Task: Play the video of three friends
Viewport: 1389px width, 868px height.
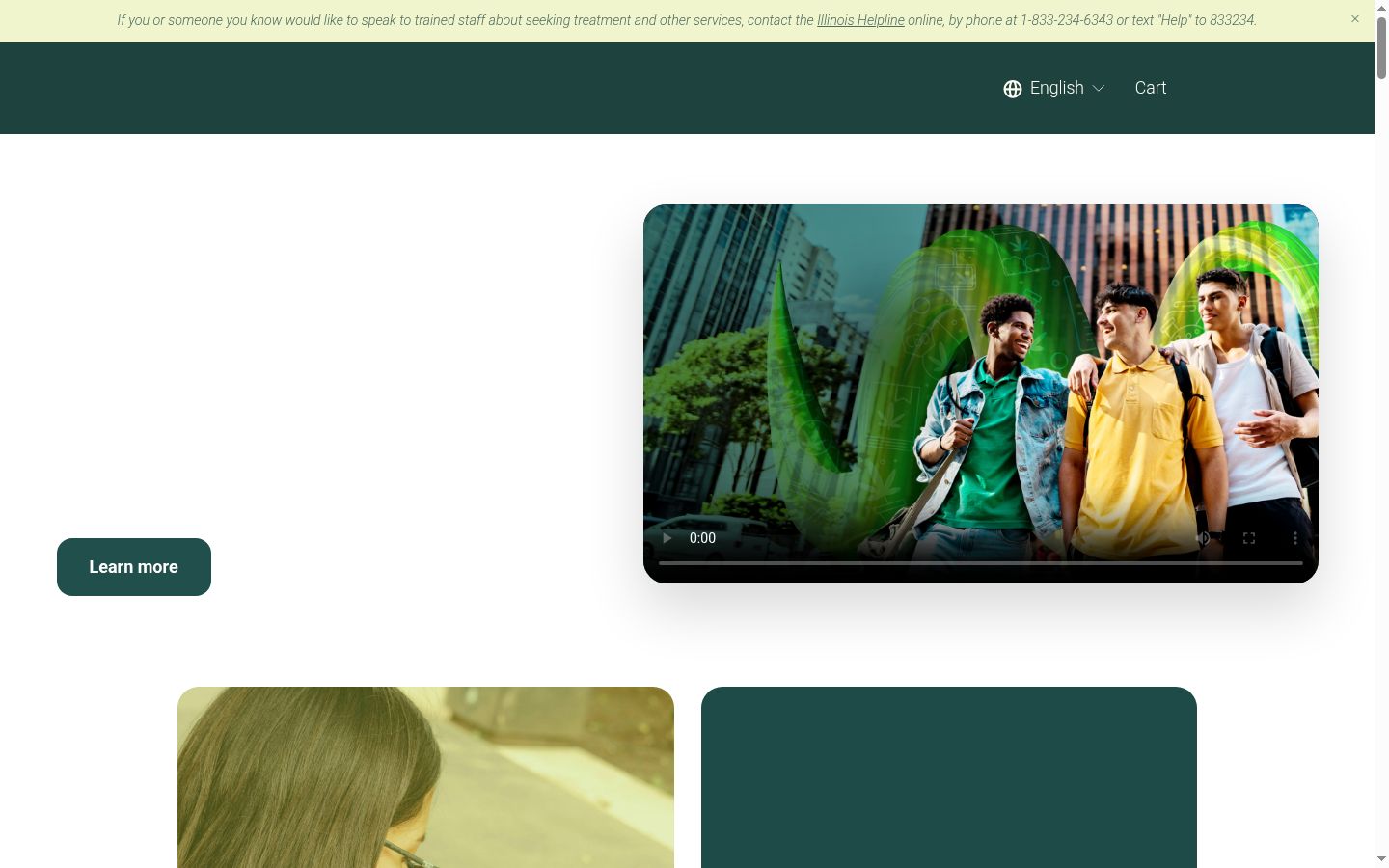Action: click(667, 538)
